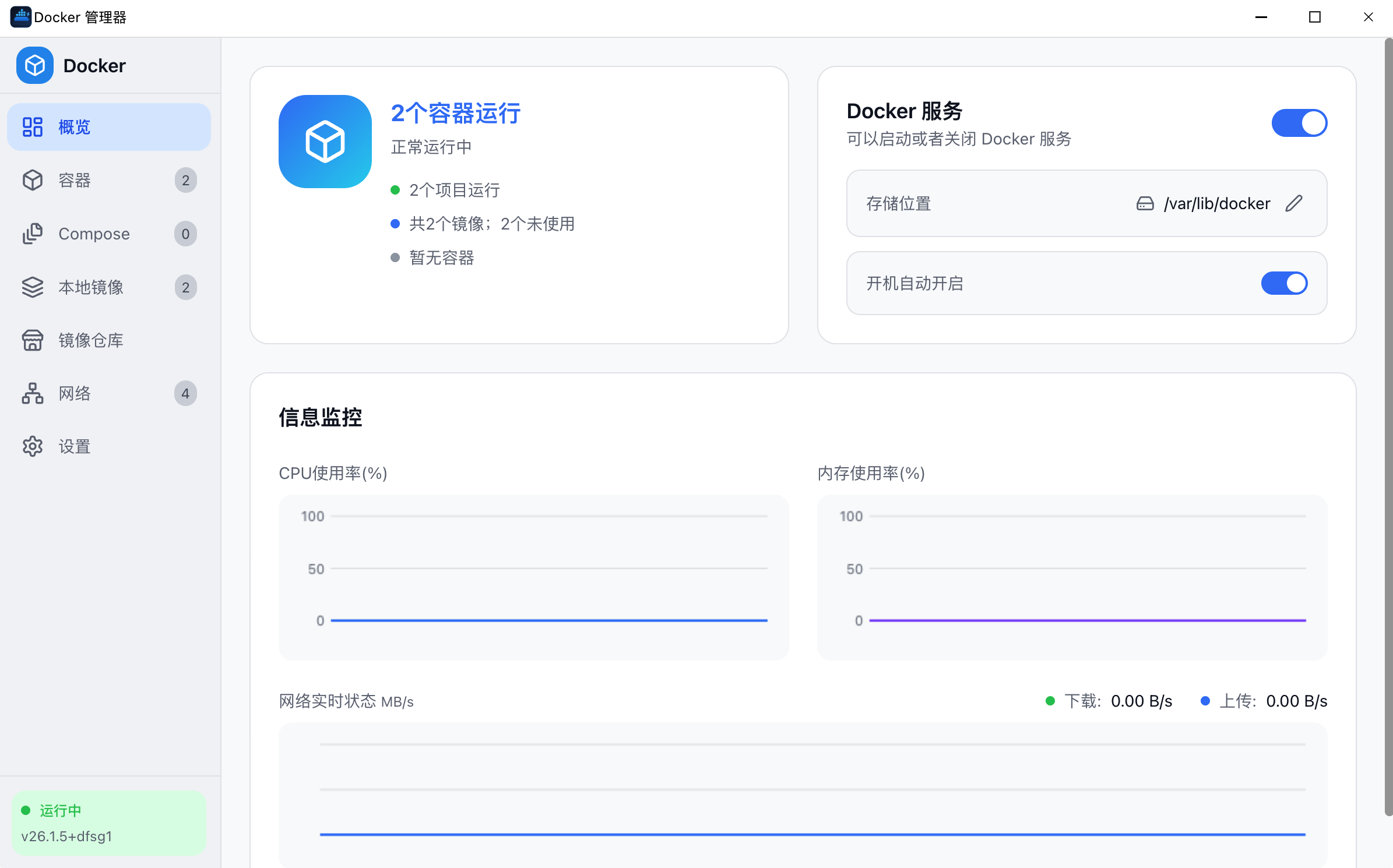Click the 共2个镜像；2个未使用 line
1393x868 pixels.
click(x=483, y=224)
